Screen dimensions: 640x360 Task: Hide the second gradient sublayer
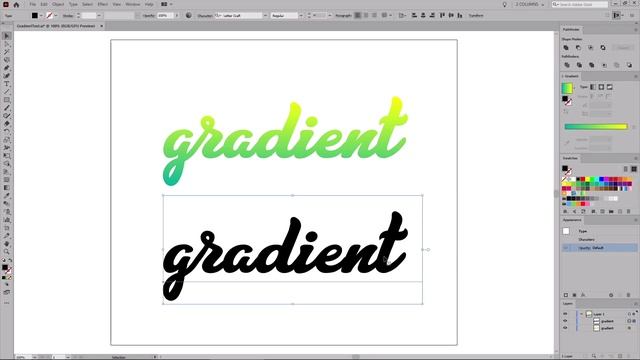tap(565, 328)
